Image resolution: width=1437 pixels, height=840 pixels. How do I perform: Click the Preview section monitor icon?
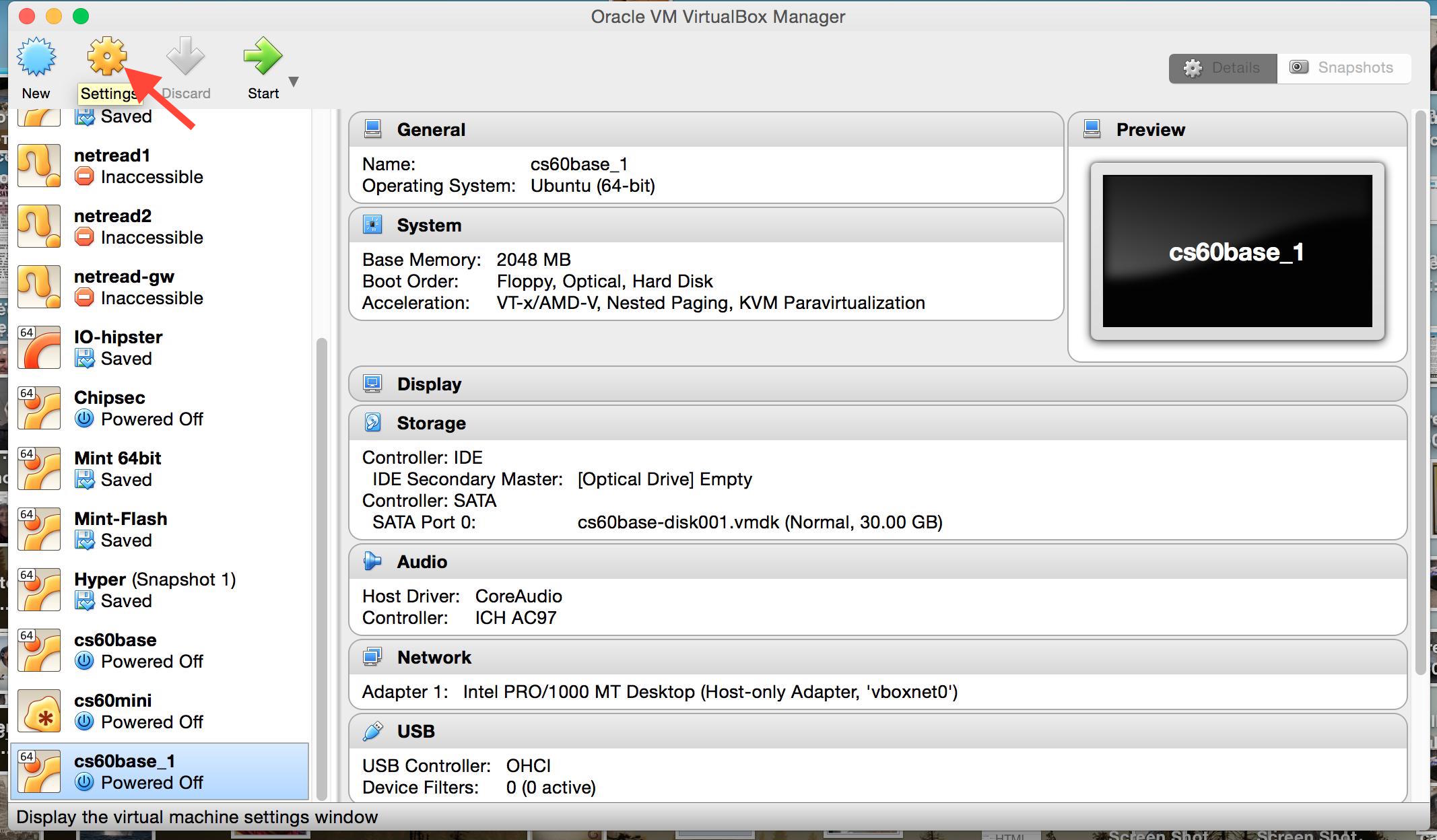[x=1092, y=129]
